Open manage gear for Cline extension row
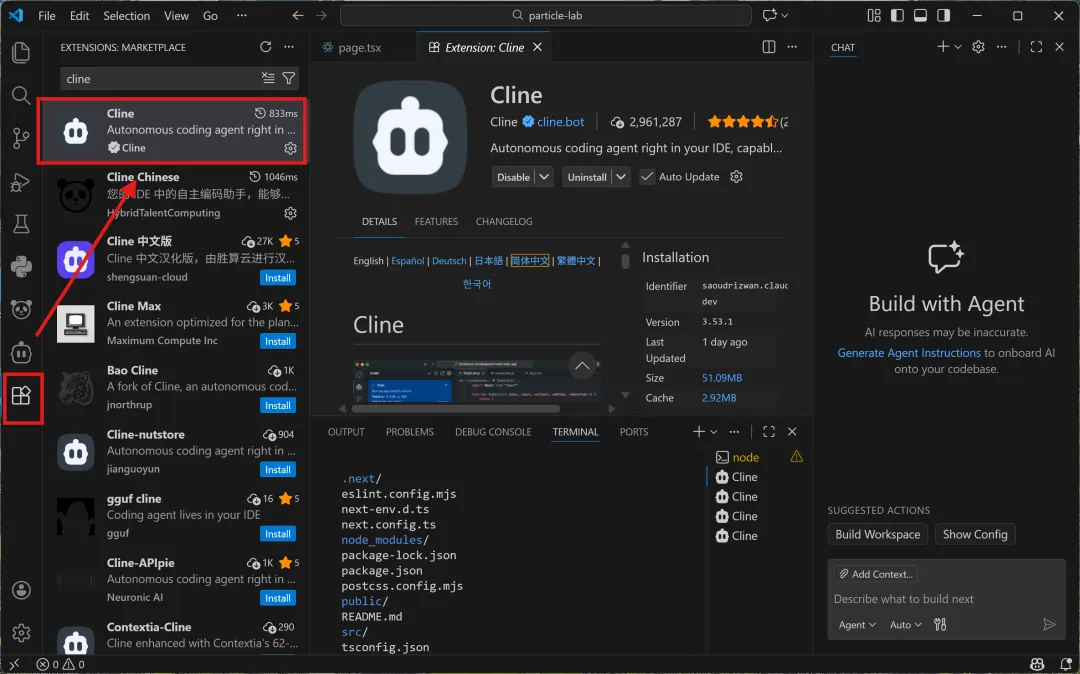 pyautogui.click(x=291, y=148)
